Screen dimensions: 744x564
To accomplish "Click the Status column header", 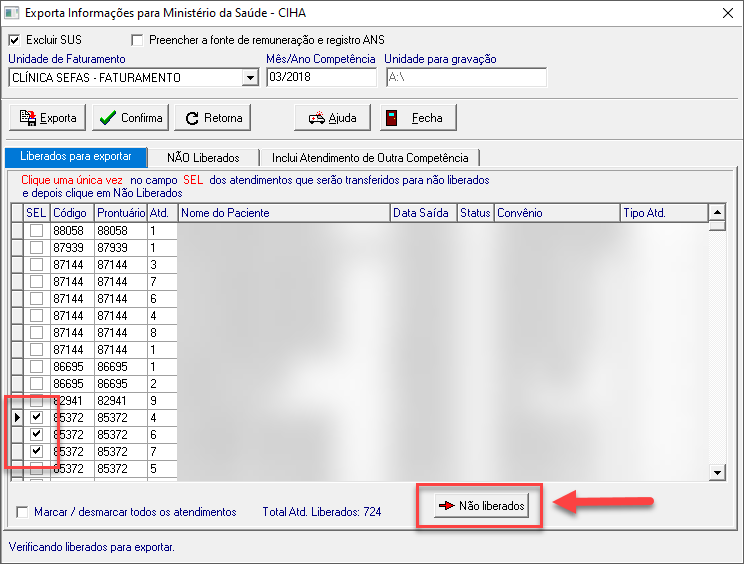I will tap(475, 213).
